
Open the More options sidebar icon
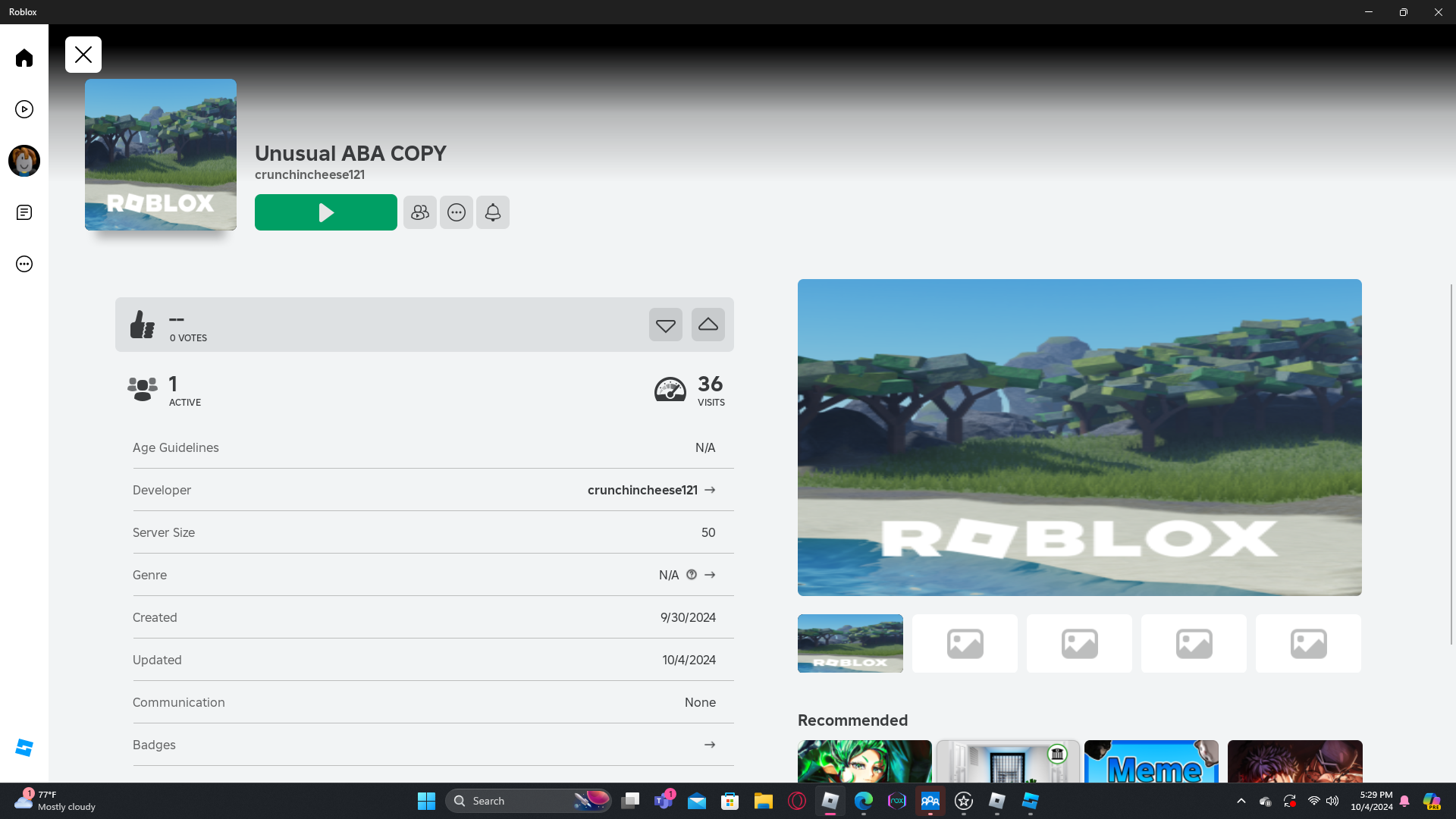(x=24, y=264)
